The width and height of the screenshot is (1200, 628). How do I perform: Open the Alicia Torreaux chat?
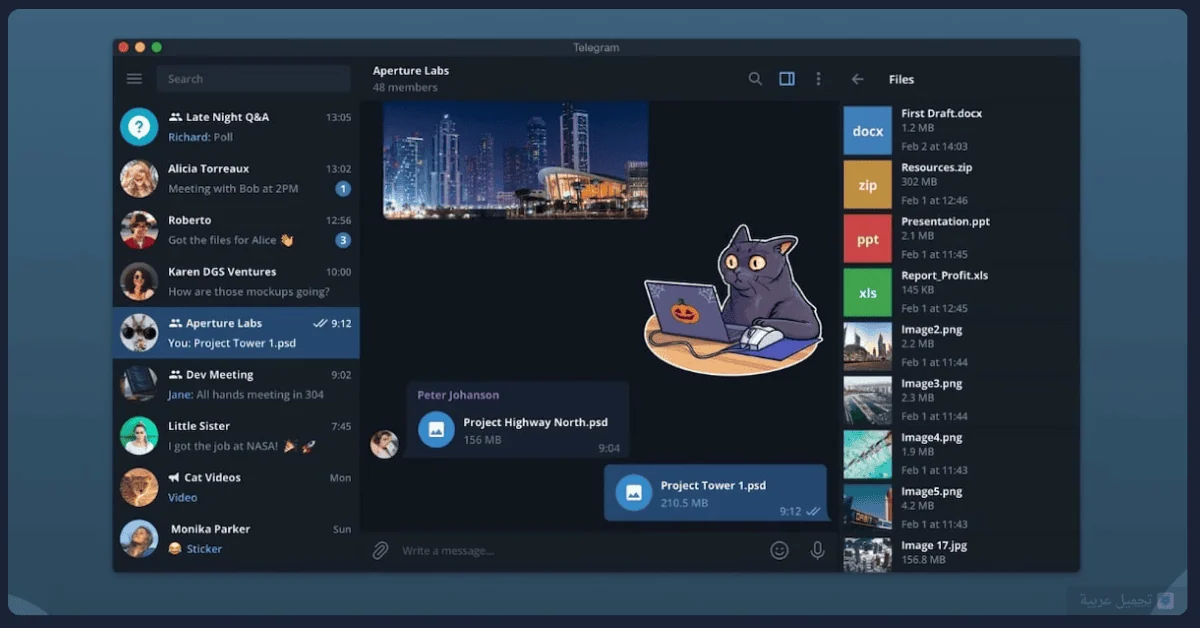[236, 178]
